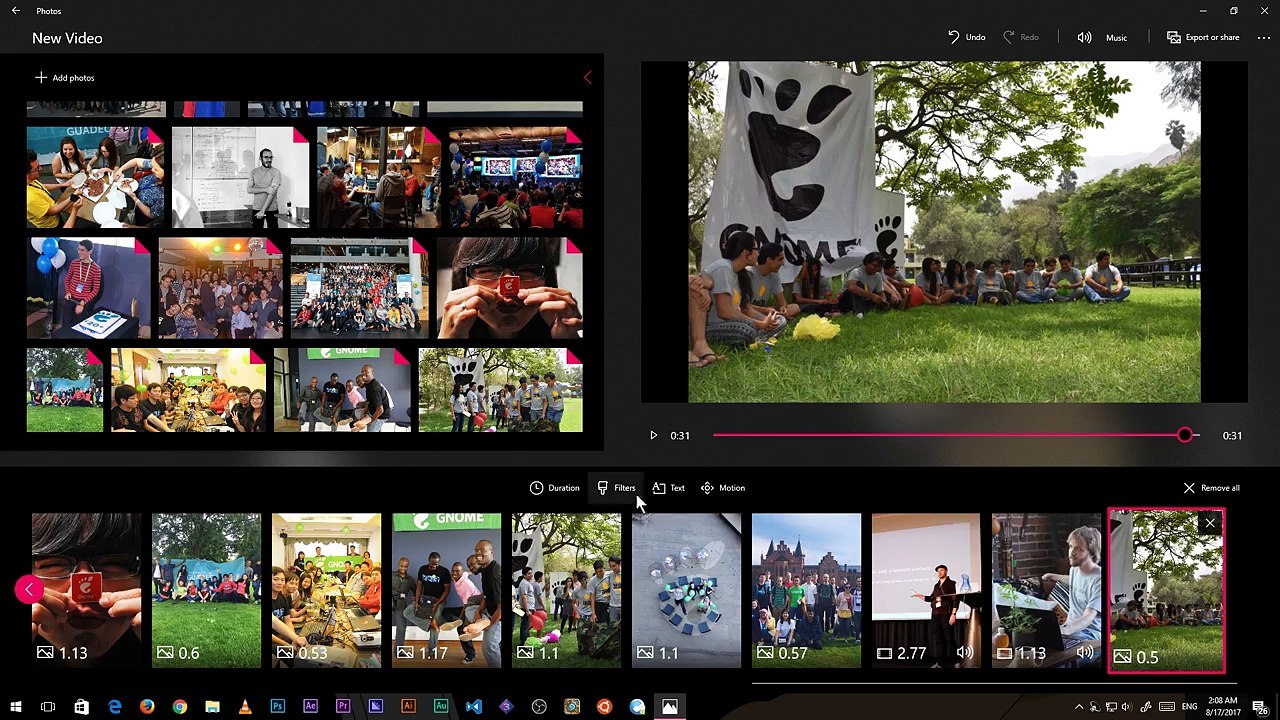Remove all clips from storyboard
Screen dimensions: 1280x720
(x=1211, y=488)
